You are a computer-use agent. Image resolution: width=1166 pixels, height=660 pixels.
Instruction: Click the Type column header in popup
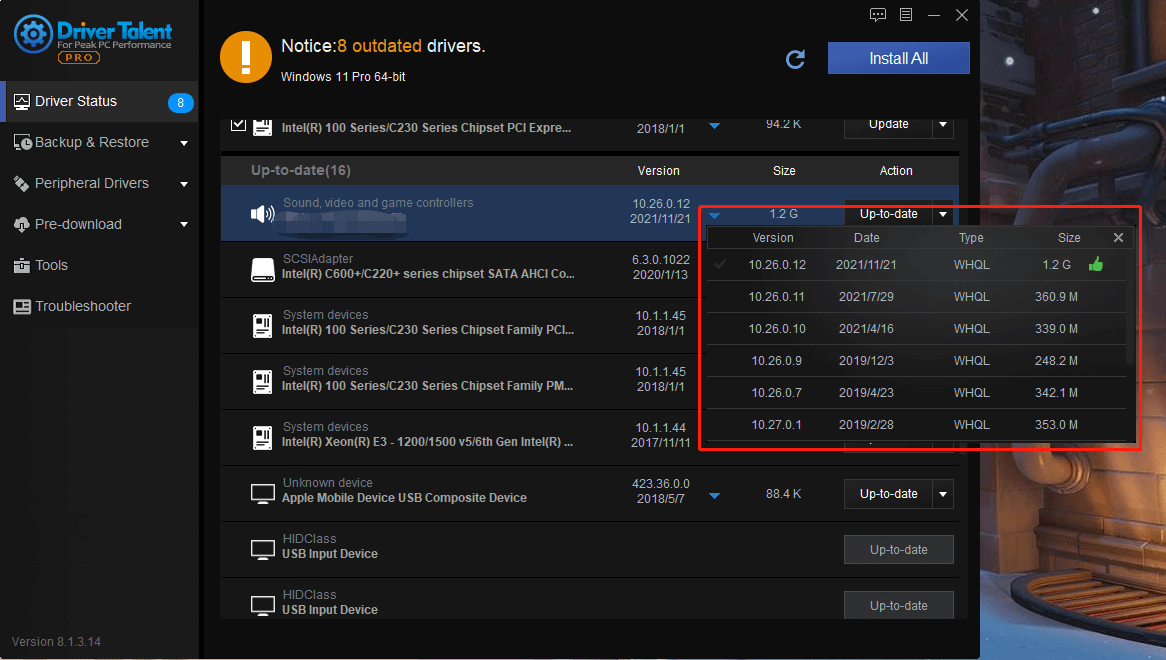click(970, 238)
